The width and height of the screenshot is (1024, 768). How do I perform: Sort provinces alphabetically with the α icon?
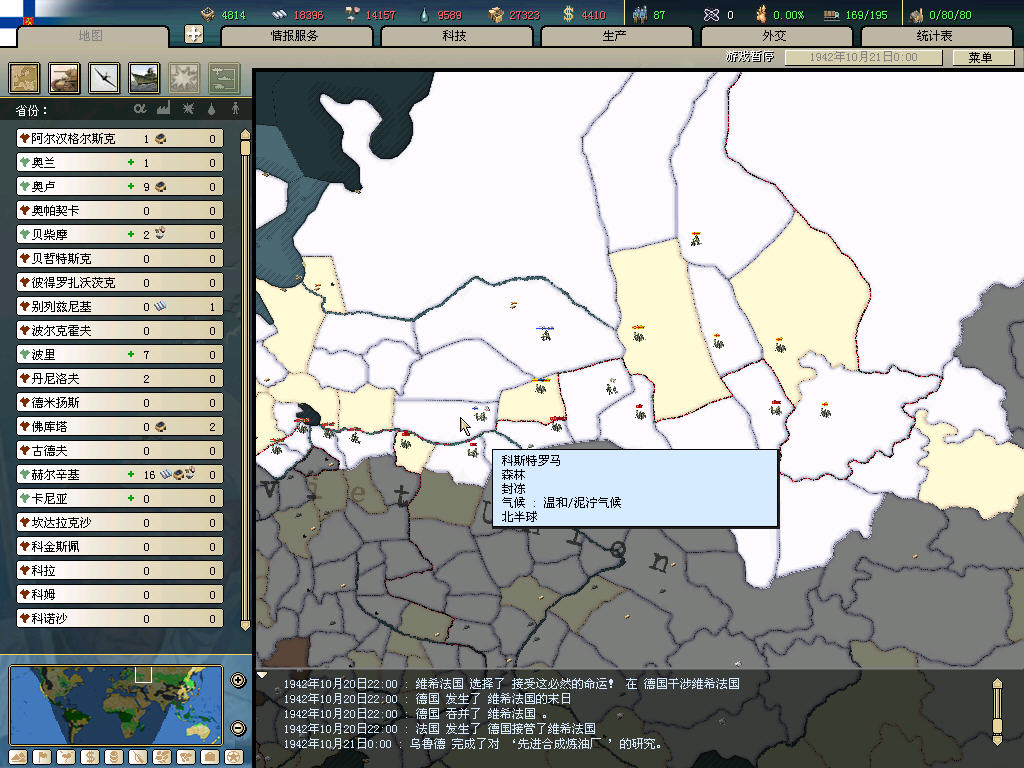tap(140, 108)
